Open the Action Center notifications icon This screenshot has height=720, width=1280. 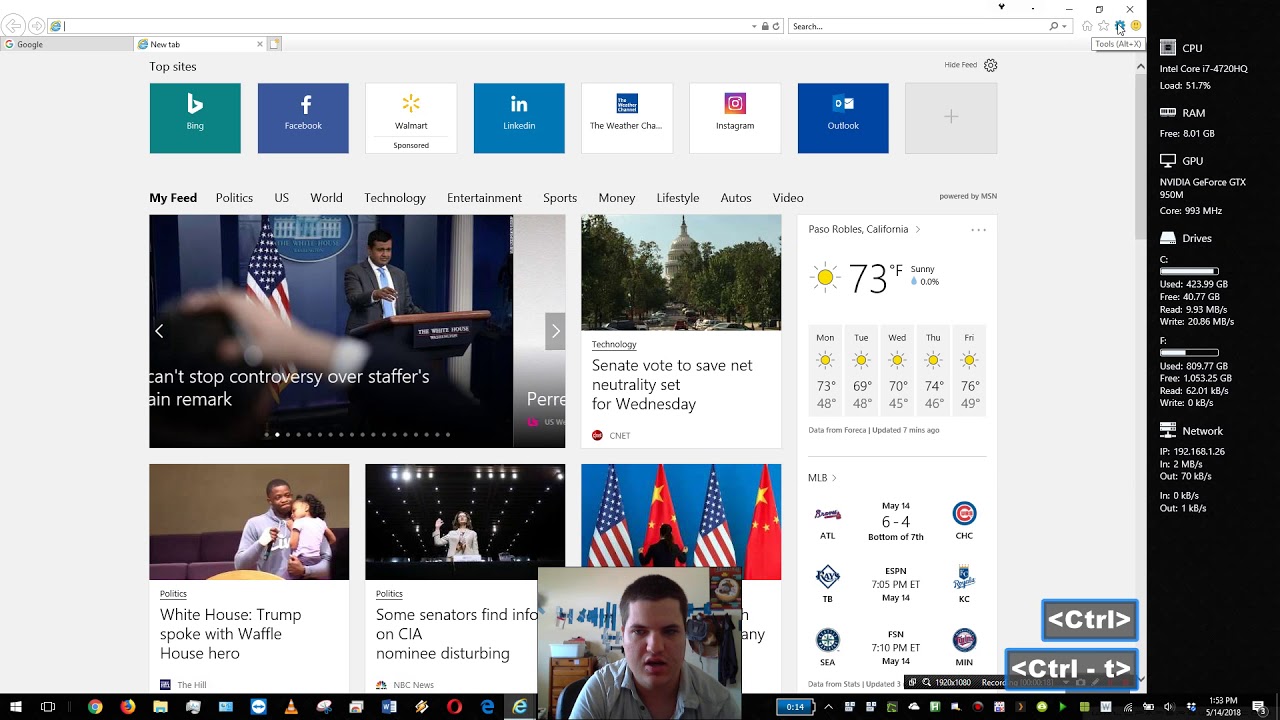point(1260,707)
